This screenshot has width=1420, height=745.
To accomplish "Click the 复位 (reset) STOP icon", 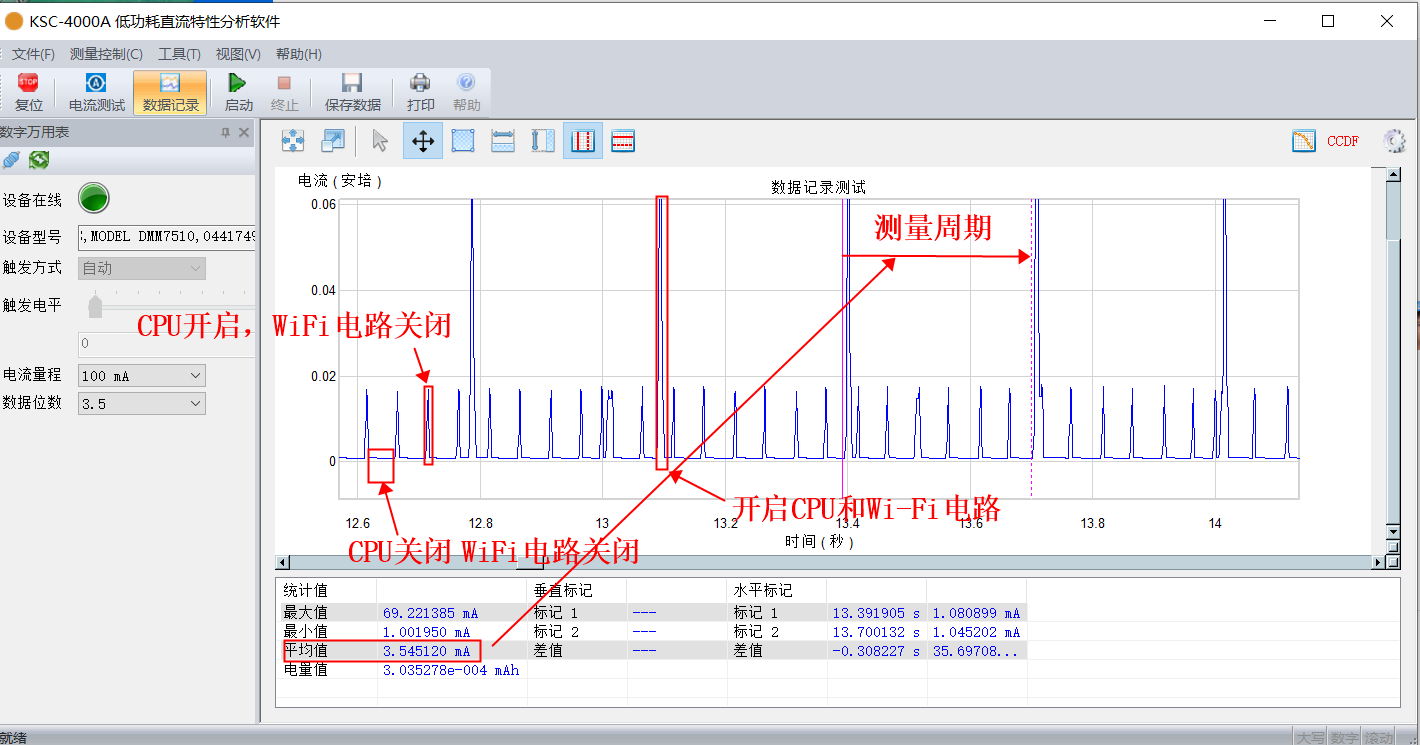I will [28, 91].
